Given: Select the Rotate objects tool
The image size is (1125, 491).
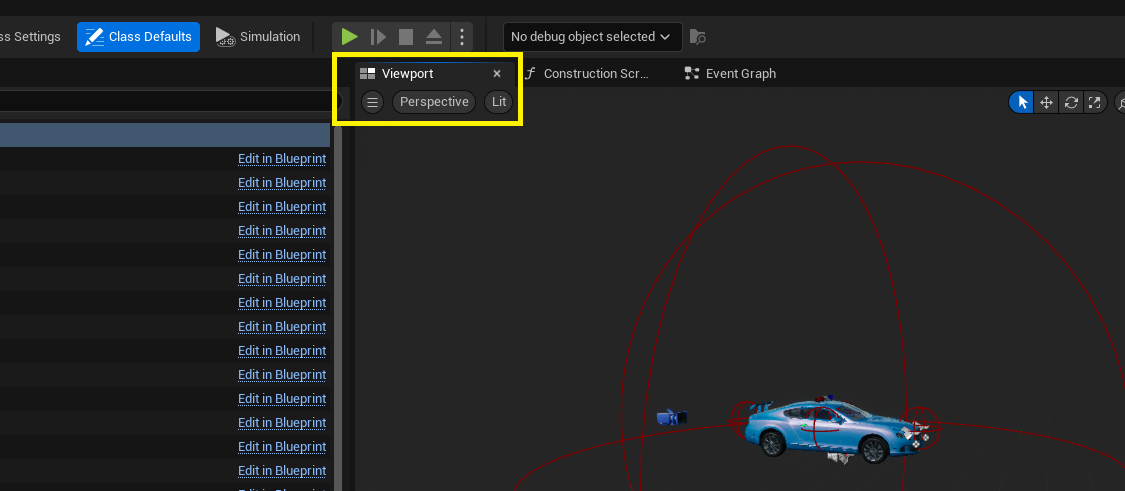Looking at the screenshot, I should click(1071, 102).
